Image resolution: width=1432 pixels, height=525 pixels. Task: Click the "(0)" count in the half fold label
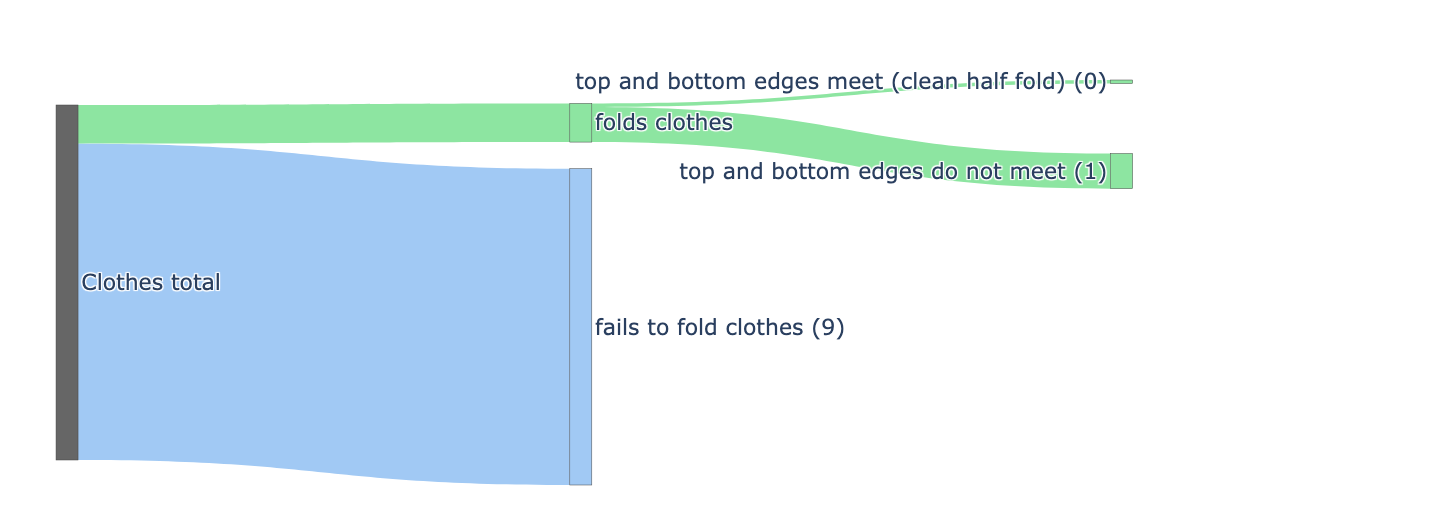click(x=1090, y=82)
